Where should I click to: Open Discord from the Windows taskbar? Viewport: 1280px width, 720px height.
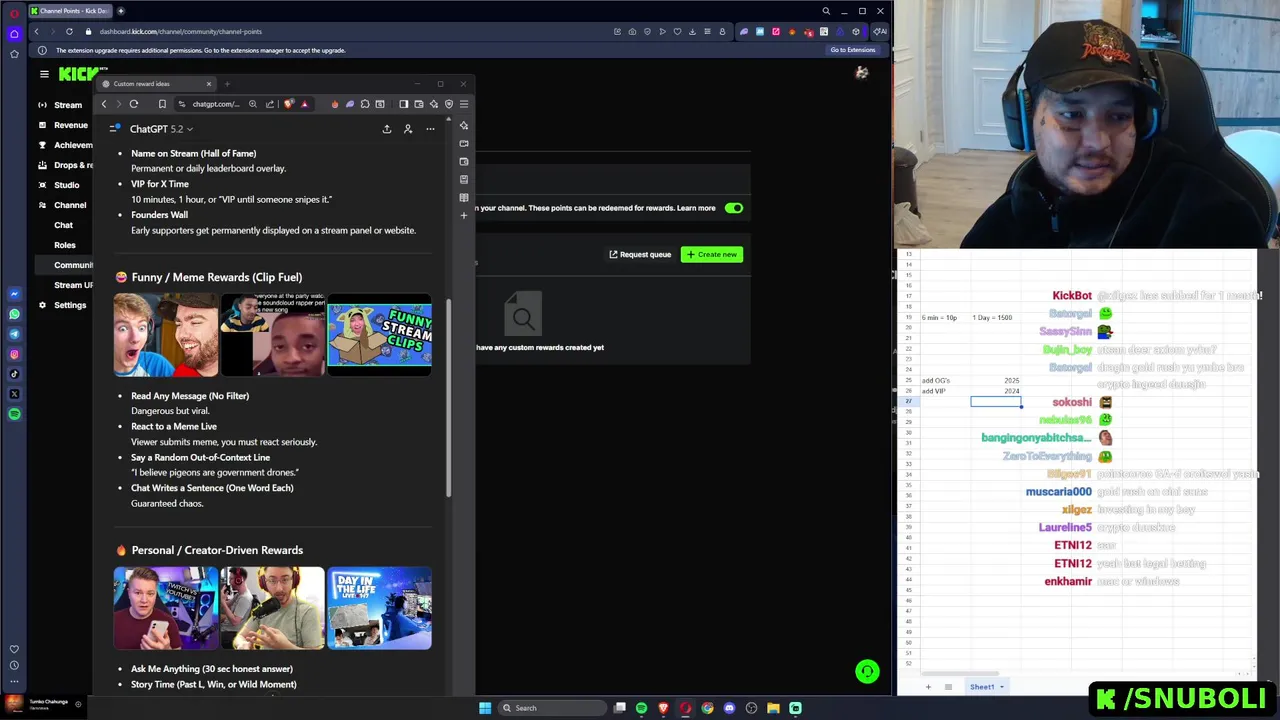(729, 708)
